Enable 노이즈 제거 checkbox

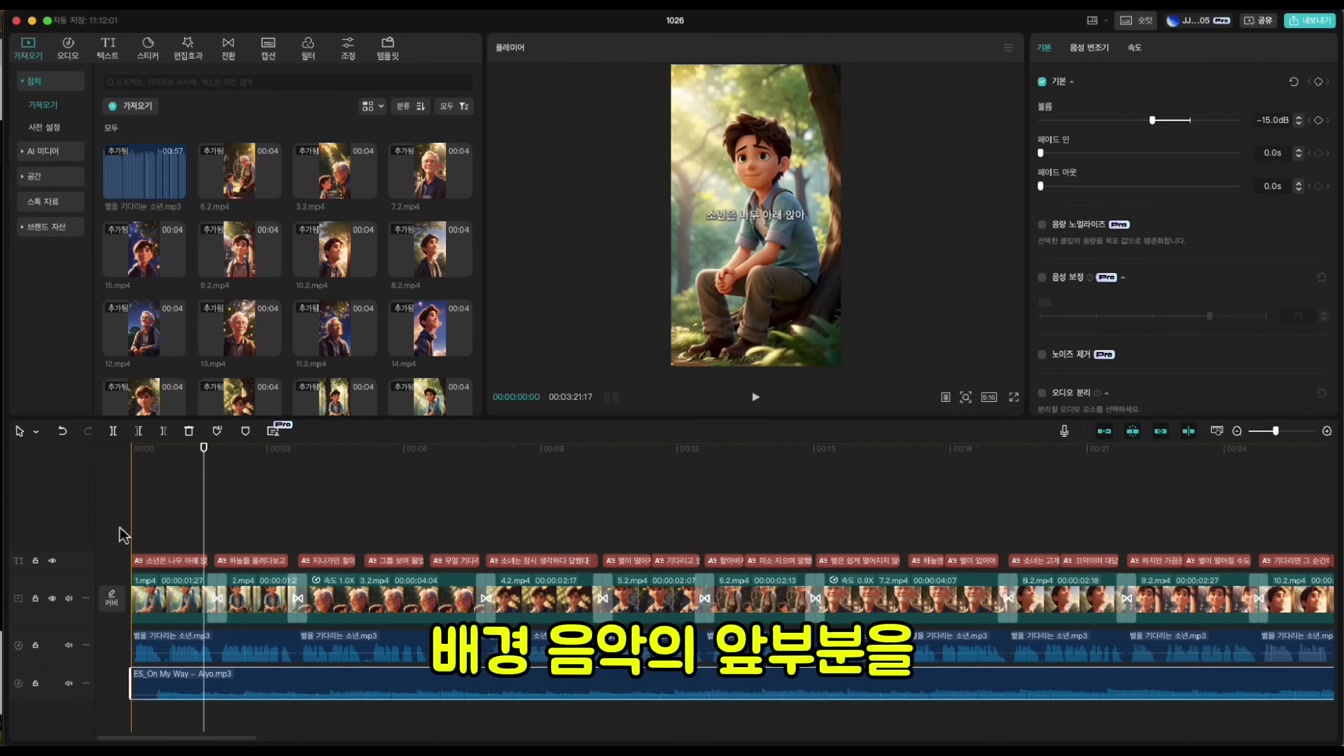coord(1042,354)
